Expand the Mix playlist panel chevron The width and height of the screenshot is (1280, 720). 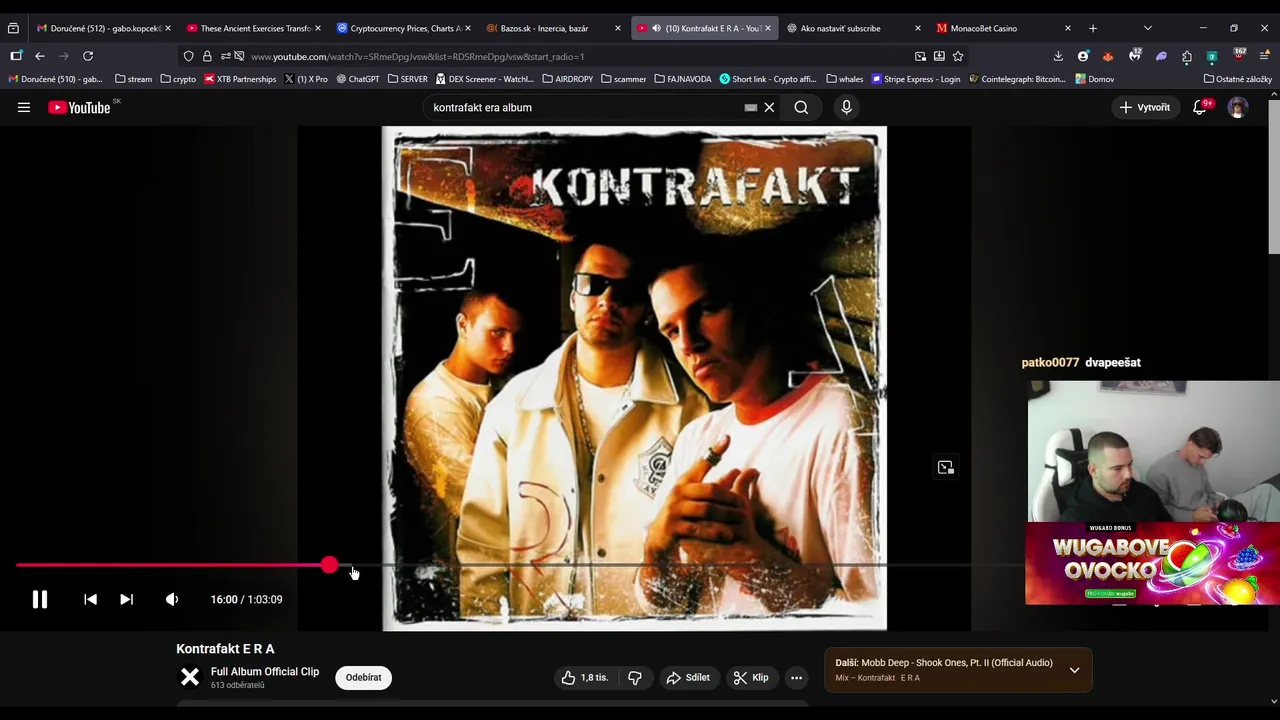(x=1074, y=670)
